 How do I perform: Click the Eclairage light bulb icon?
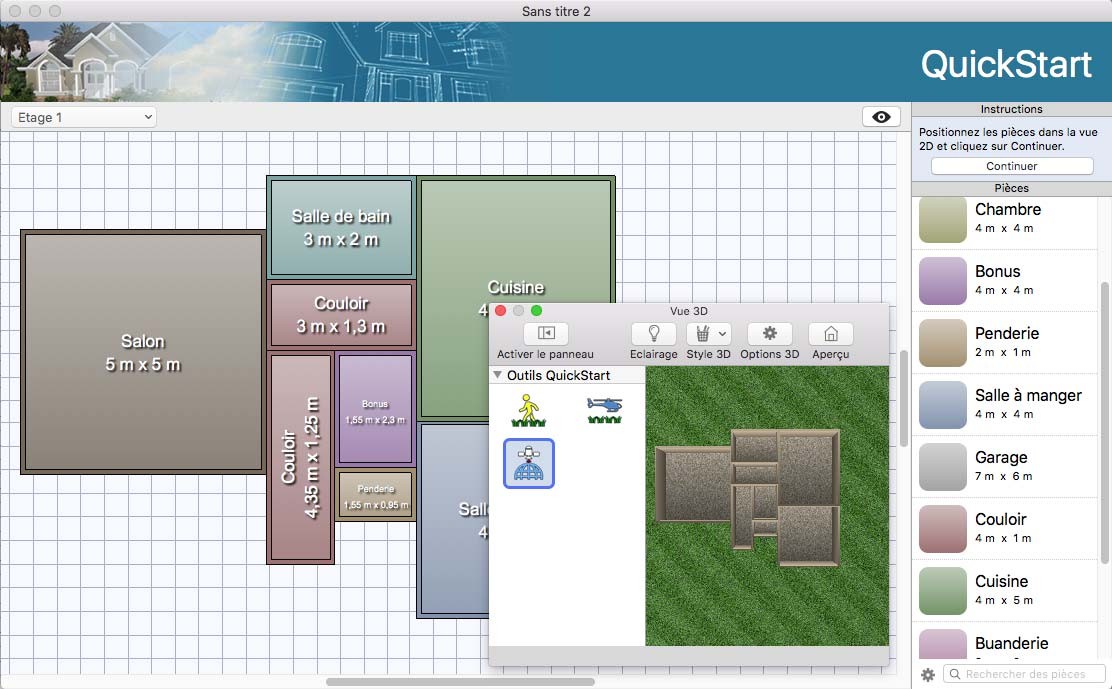(x=653, y=334)
